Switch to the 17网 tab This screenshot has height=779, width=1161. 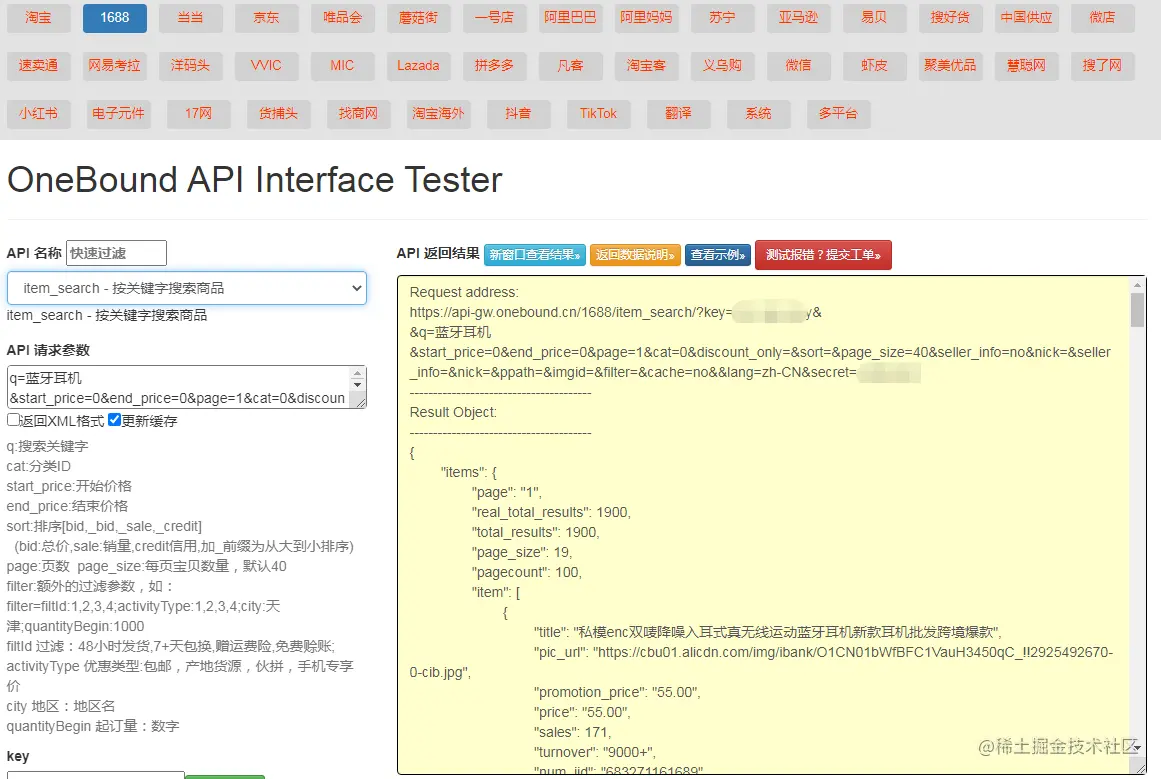198,114
